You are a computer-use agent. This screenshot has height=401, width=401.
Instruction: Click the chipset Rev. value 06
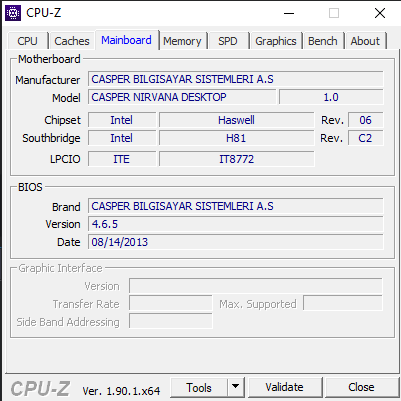tap(365, 120)
